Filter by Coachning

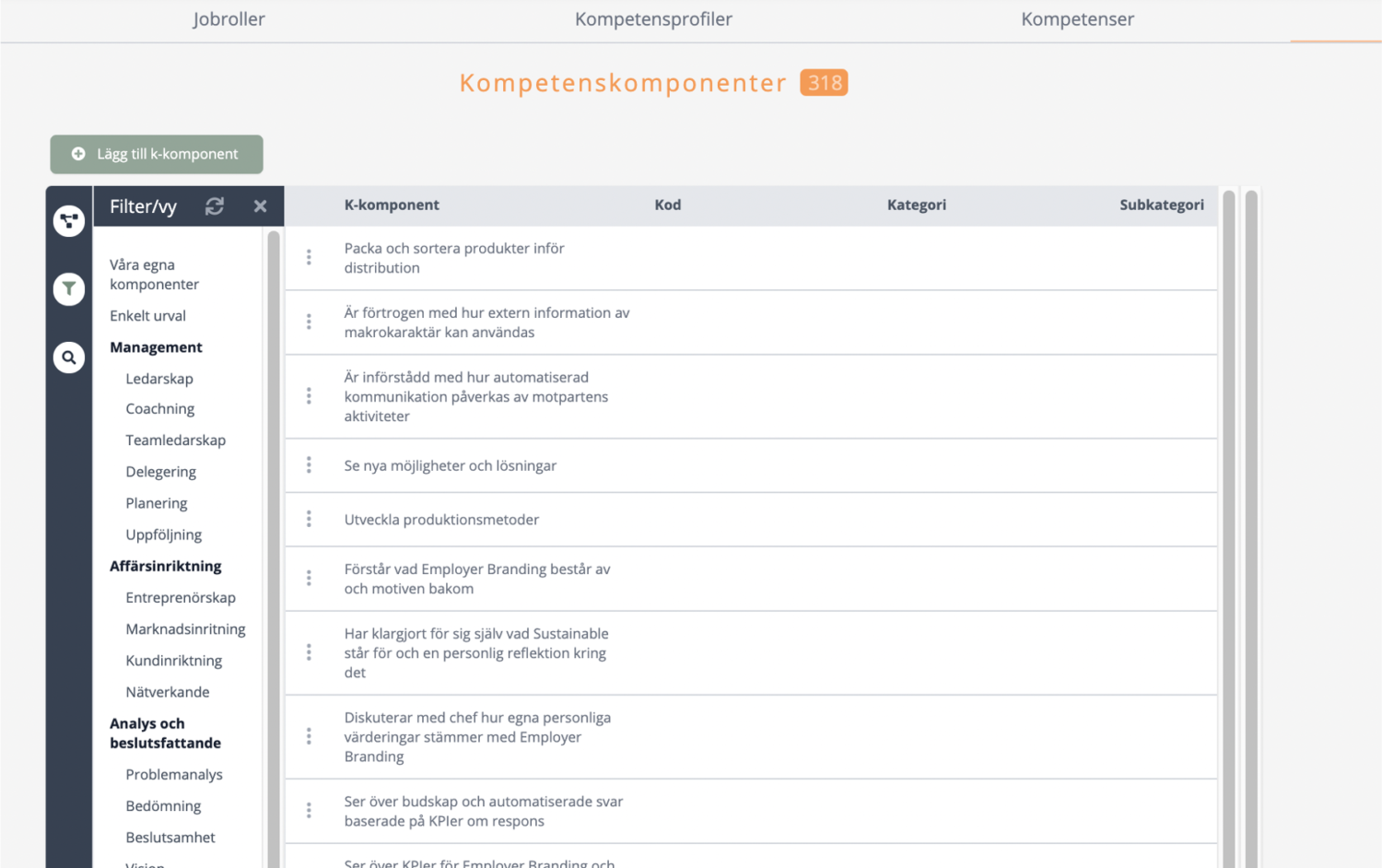click(160, 408)
